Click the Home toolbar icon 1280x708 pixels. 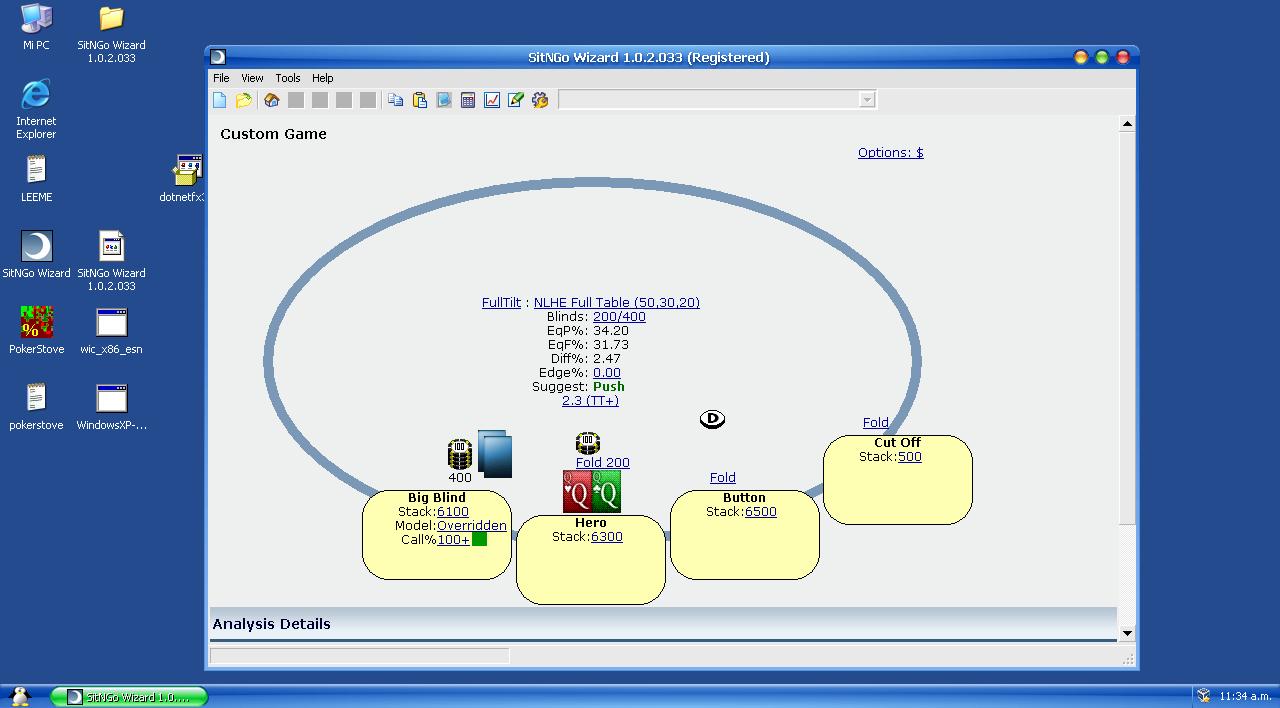(x=271, y=100)
